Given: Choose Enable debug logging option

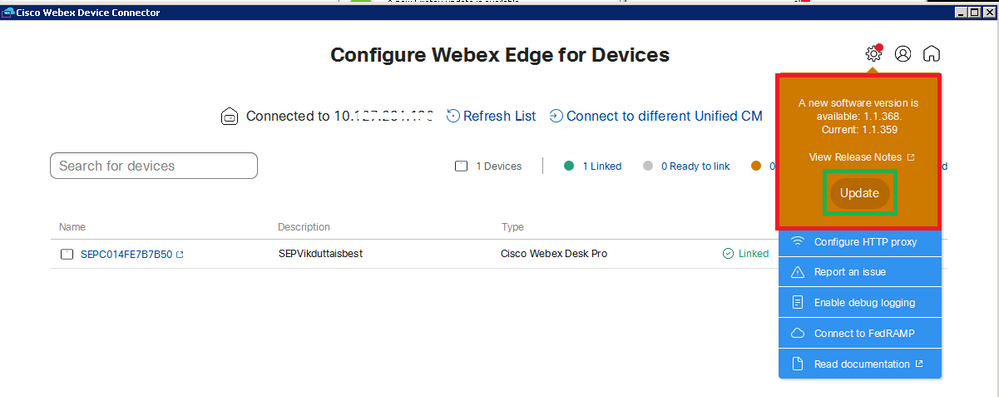Looking at the screenshot, I should click(860, 303).
